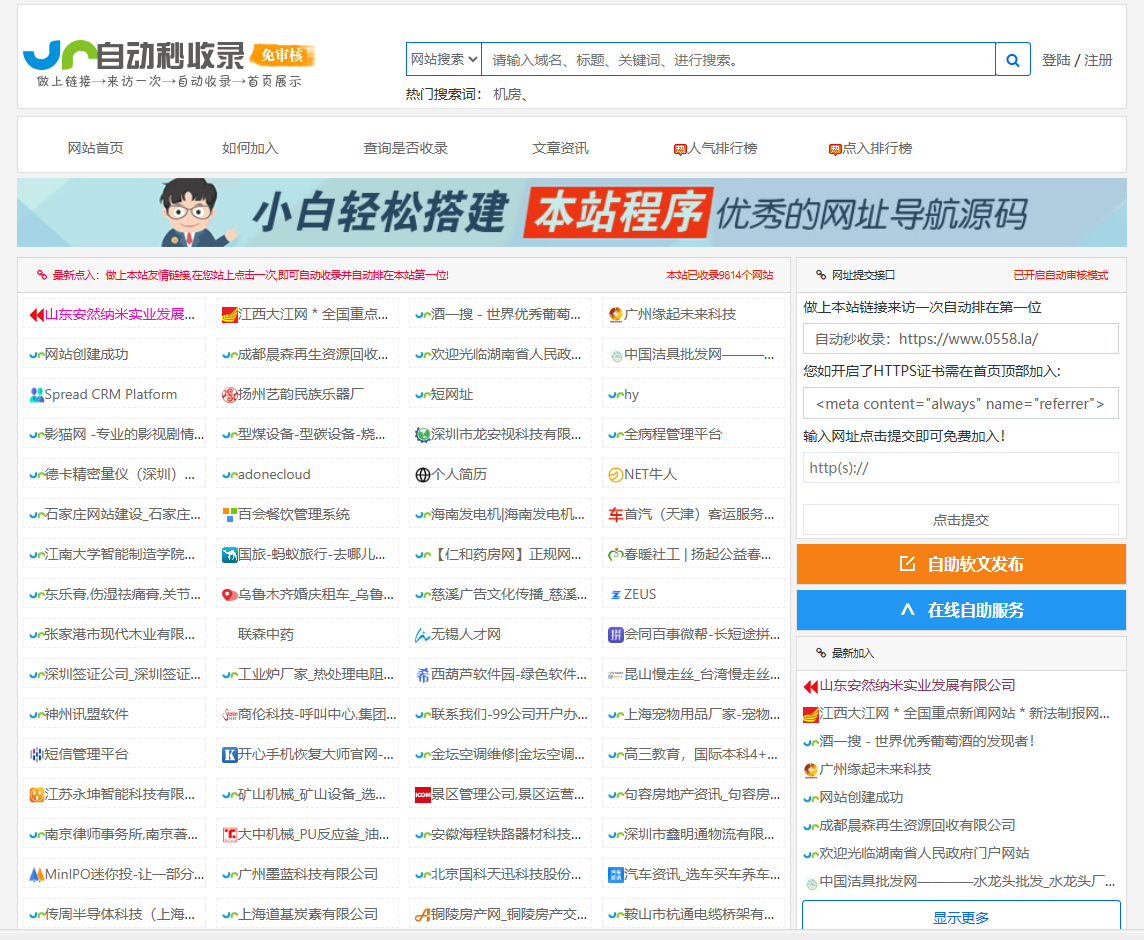This screenshot has width=1144, height=940.
Task: Open the 神州讯盟软件 link
Action: click(x=86, y=714)
